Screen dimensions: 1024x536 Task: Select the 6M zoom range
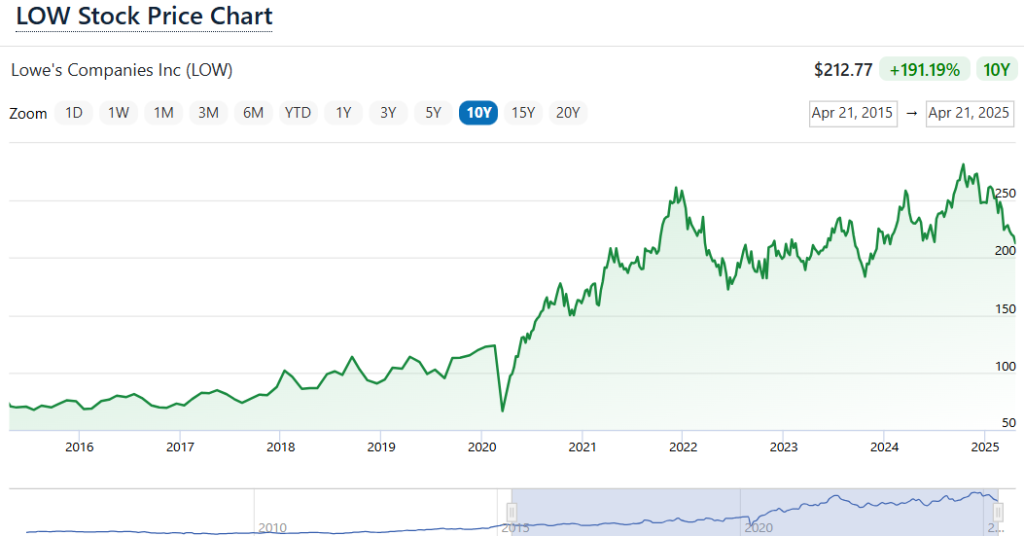(253, 113)
